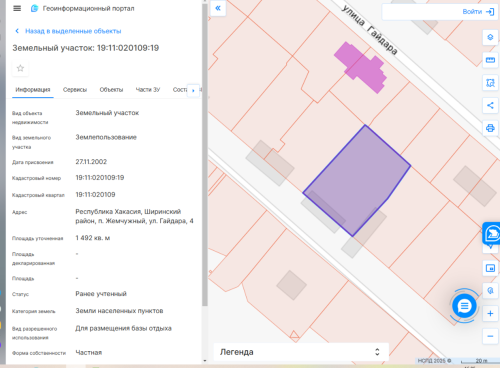
Task: Click the Категория земель label
Action: [34, 311]
